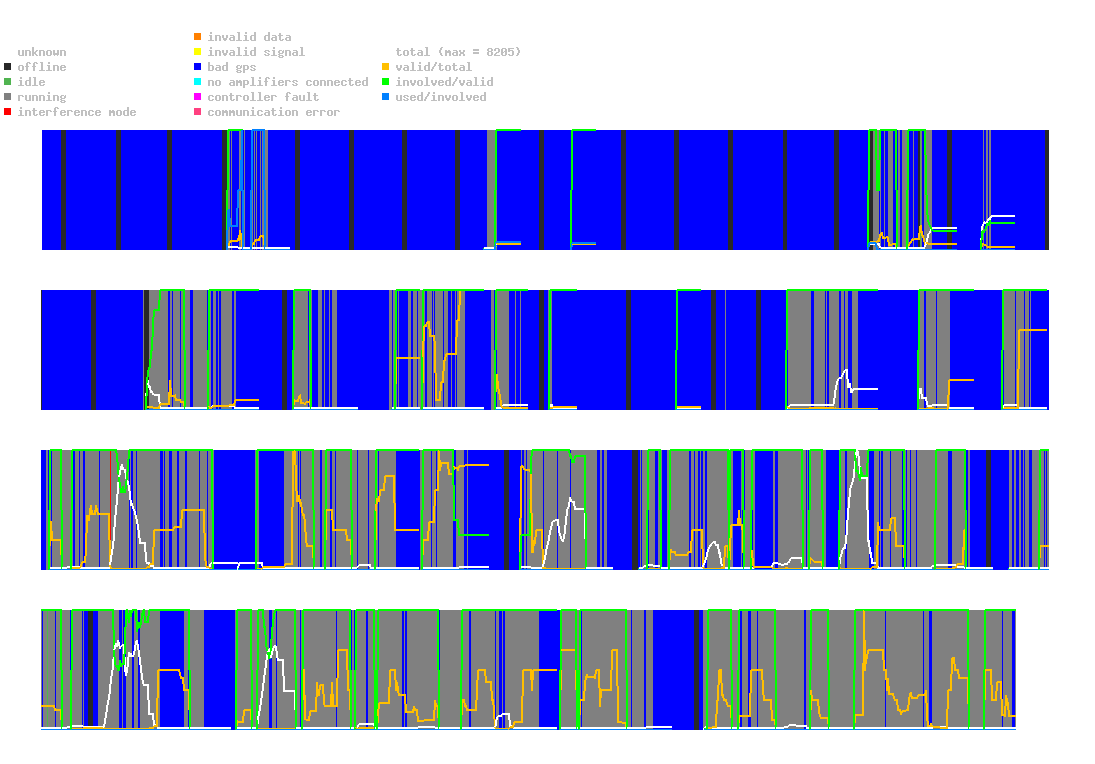Viewport: 1095px width, 764px height.
Task: Select the used/involved legend label
Action: pyautogui.click(x=440, y=97)
